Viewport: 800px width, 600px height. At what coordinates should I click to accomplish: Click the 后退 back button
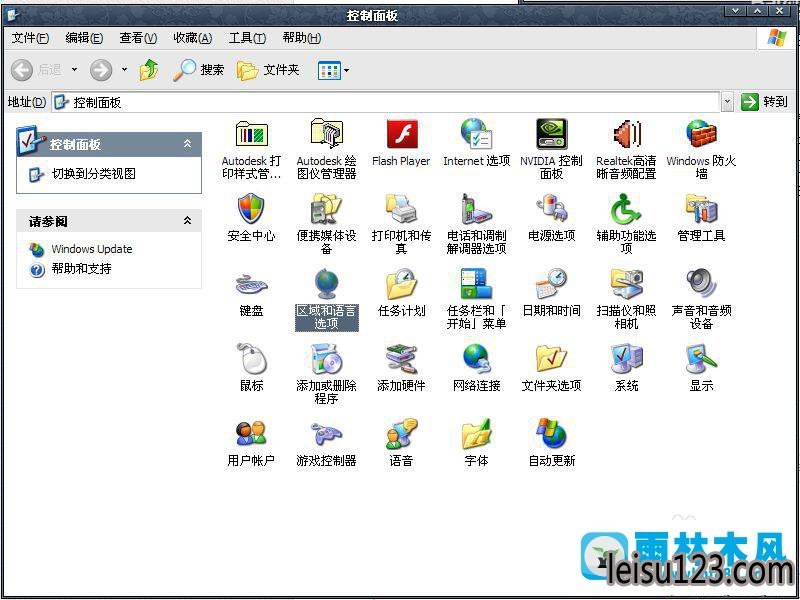(36, 70)
